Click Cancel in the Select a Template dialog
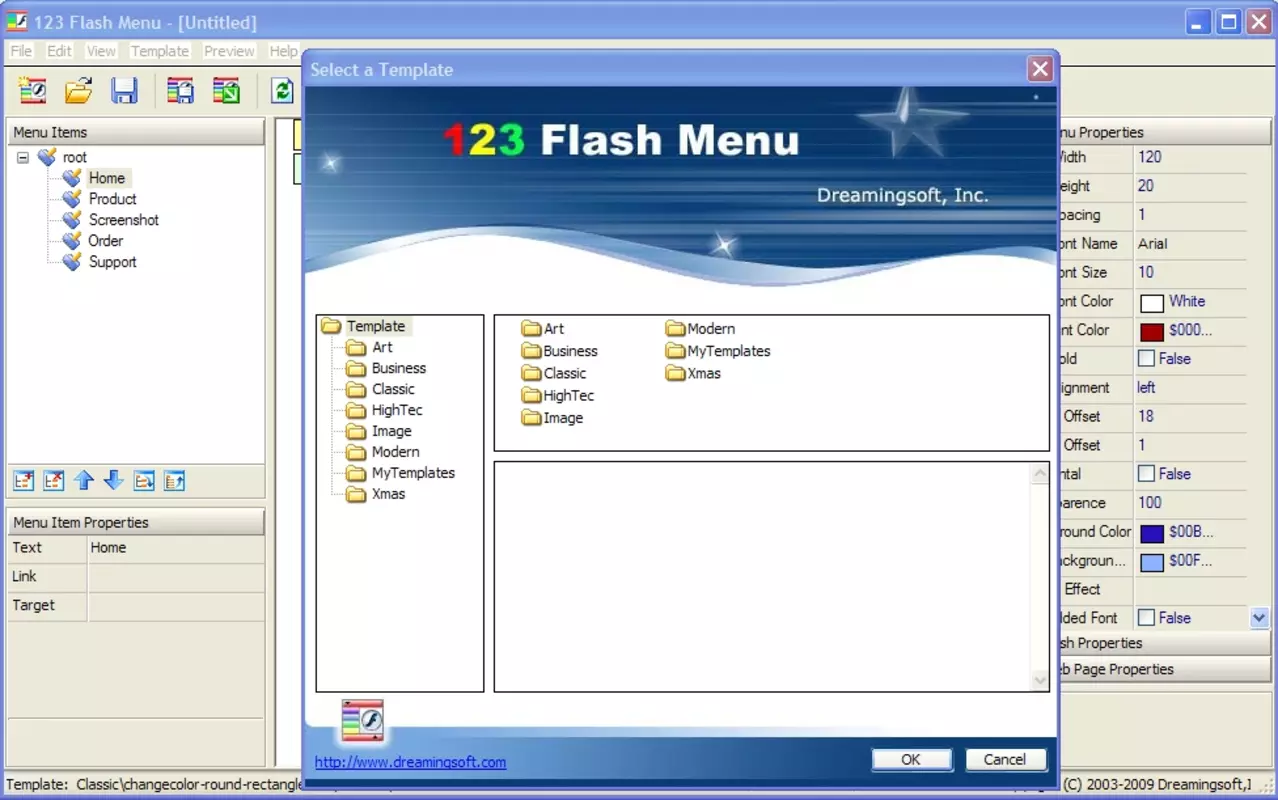 [1005, 759]
